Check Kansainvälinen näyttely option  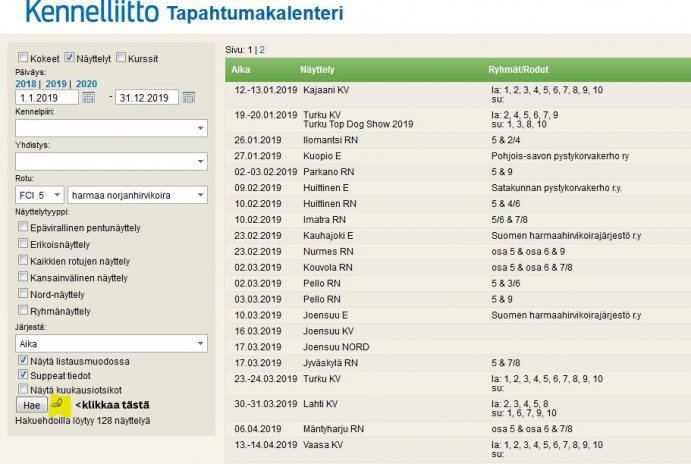click(x=23, y=277)
